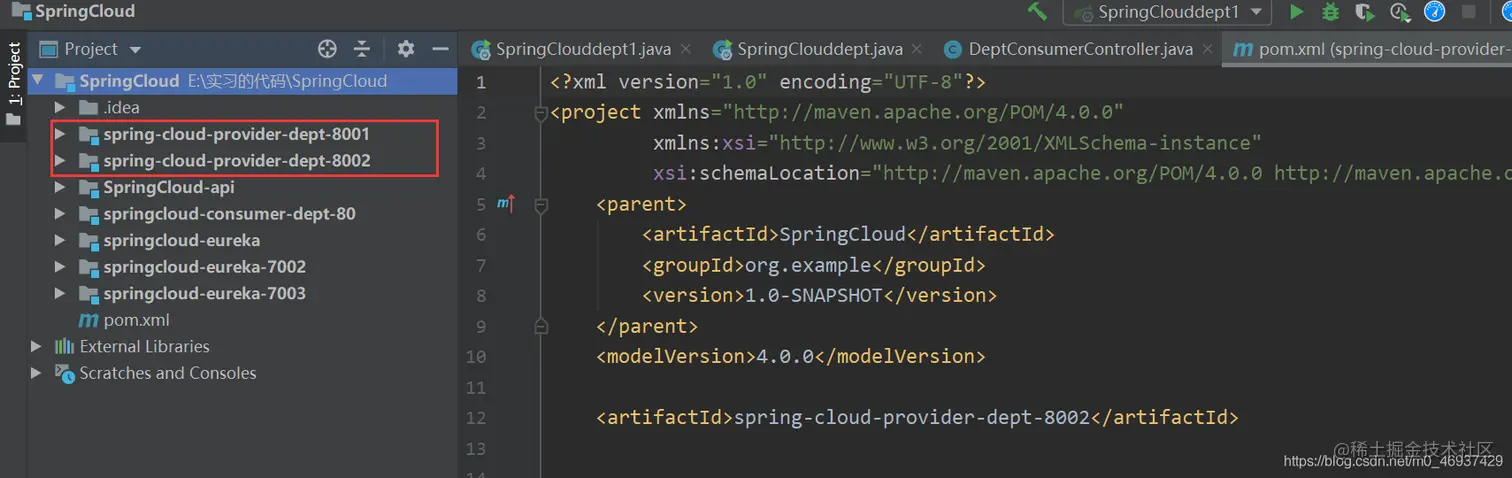Image resolution: width=1512 pixels, height=478 pixels.
Task: Click the Maven m icon beside pom.xml in tree
Action: coord(88,320)
